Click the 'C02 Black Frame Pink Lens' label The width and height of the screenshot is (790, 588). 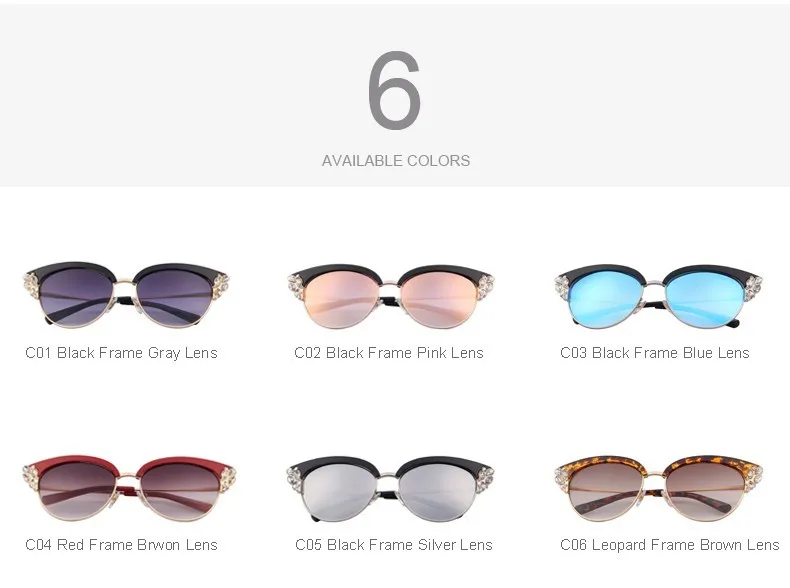coord(388,353)
